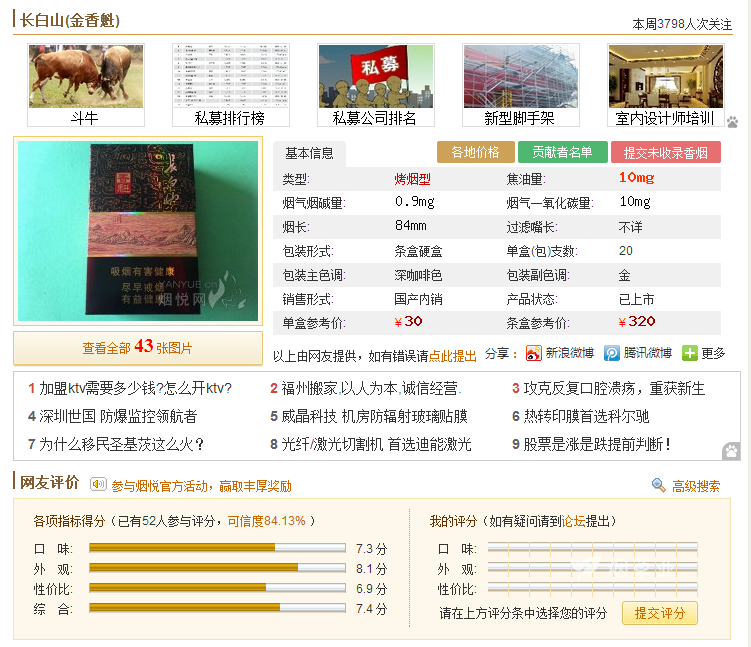Screen dimensions: 751x647
Task: Open the 高级搜索 link
Action: click(696, 486)
